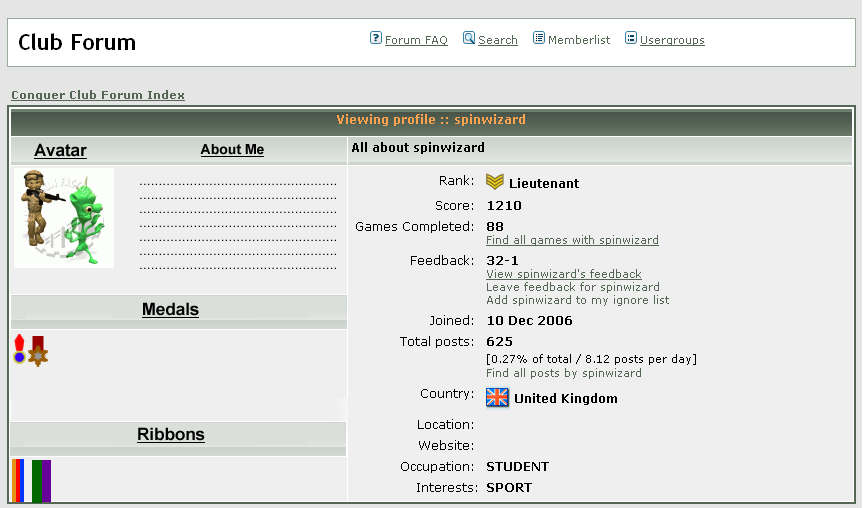Click the Club Forum title

[77, 42]
